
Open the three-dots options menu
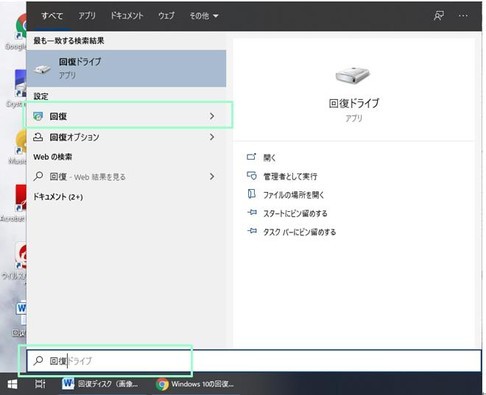coord(463,16)
